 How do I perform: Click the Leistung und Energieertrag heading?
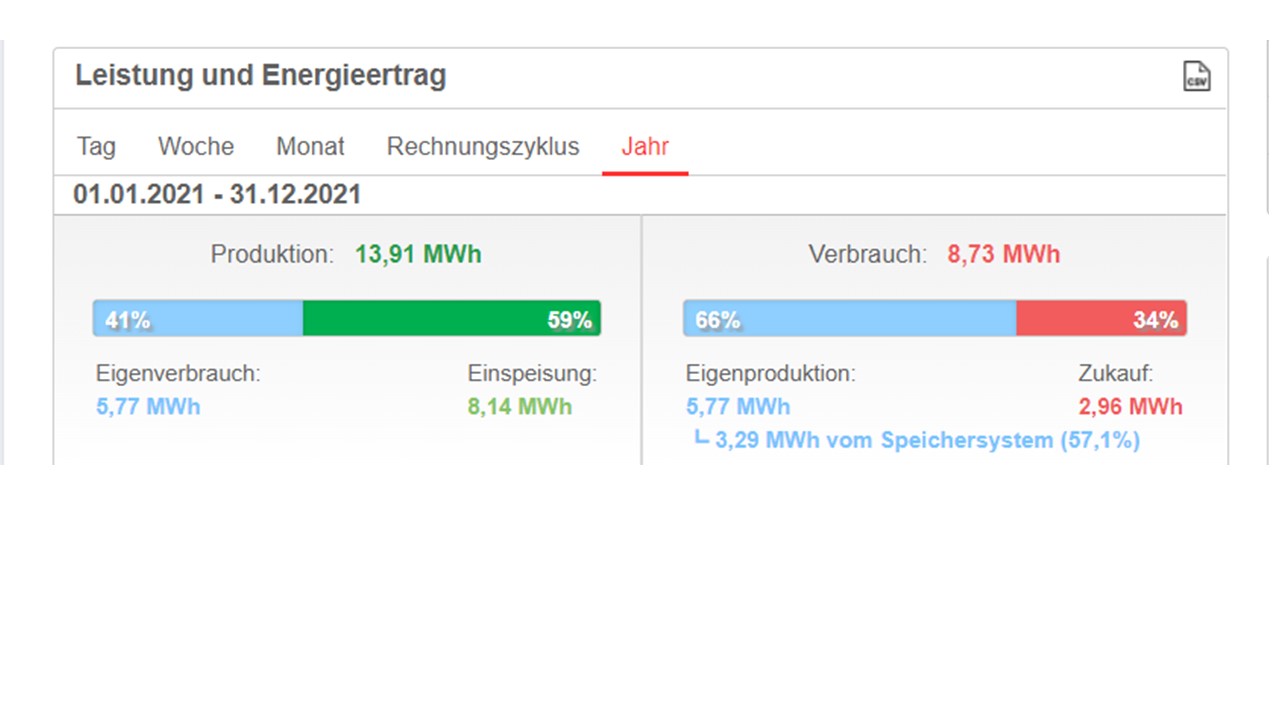point(260,75)
